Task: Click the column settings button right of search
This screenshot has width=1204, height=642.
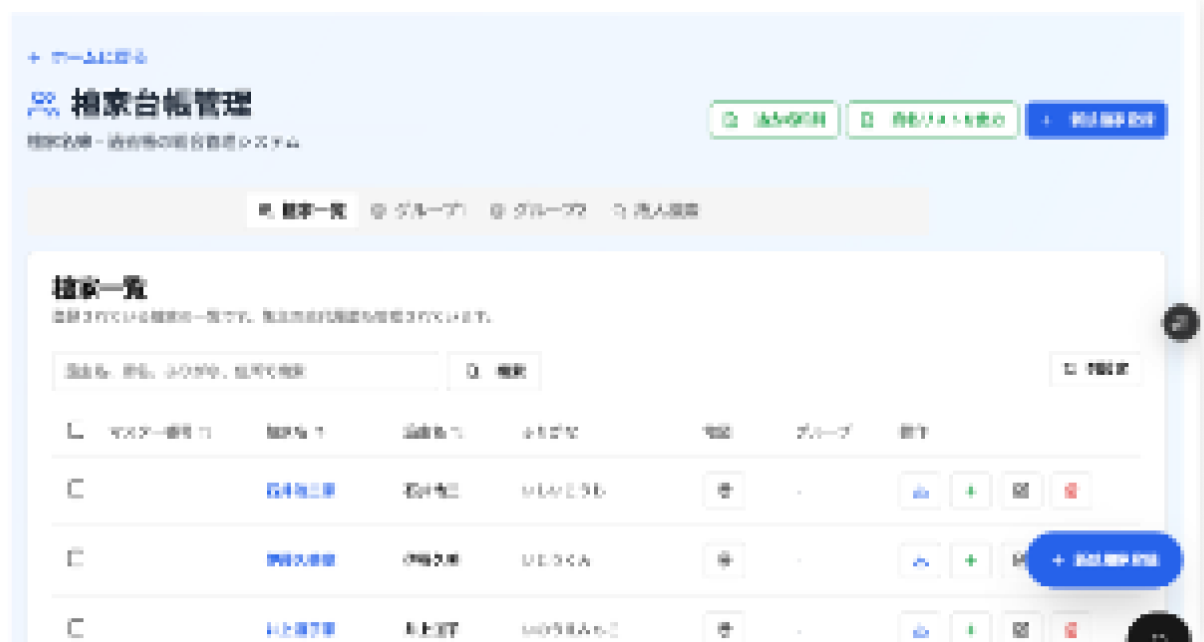Action: [x=1095, y=369]
